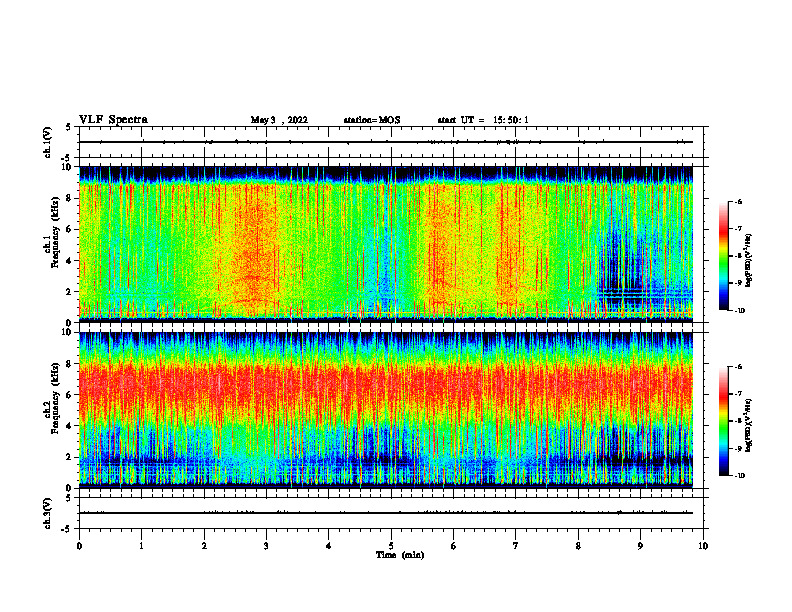Click the "5" tick on the ch.1(V) axis
Screen dimensions: 792x612
pyautogui.click(x=69, y=127)
